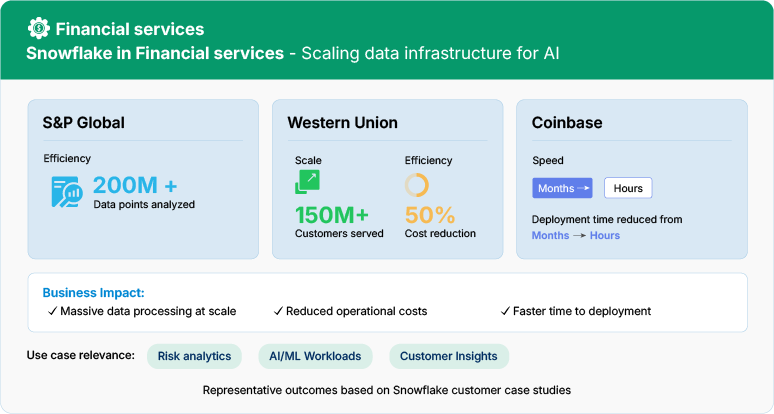
Task: Click the 200M+ data points figure
Action: click(x=135, y=186)
